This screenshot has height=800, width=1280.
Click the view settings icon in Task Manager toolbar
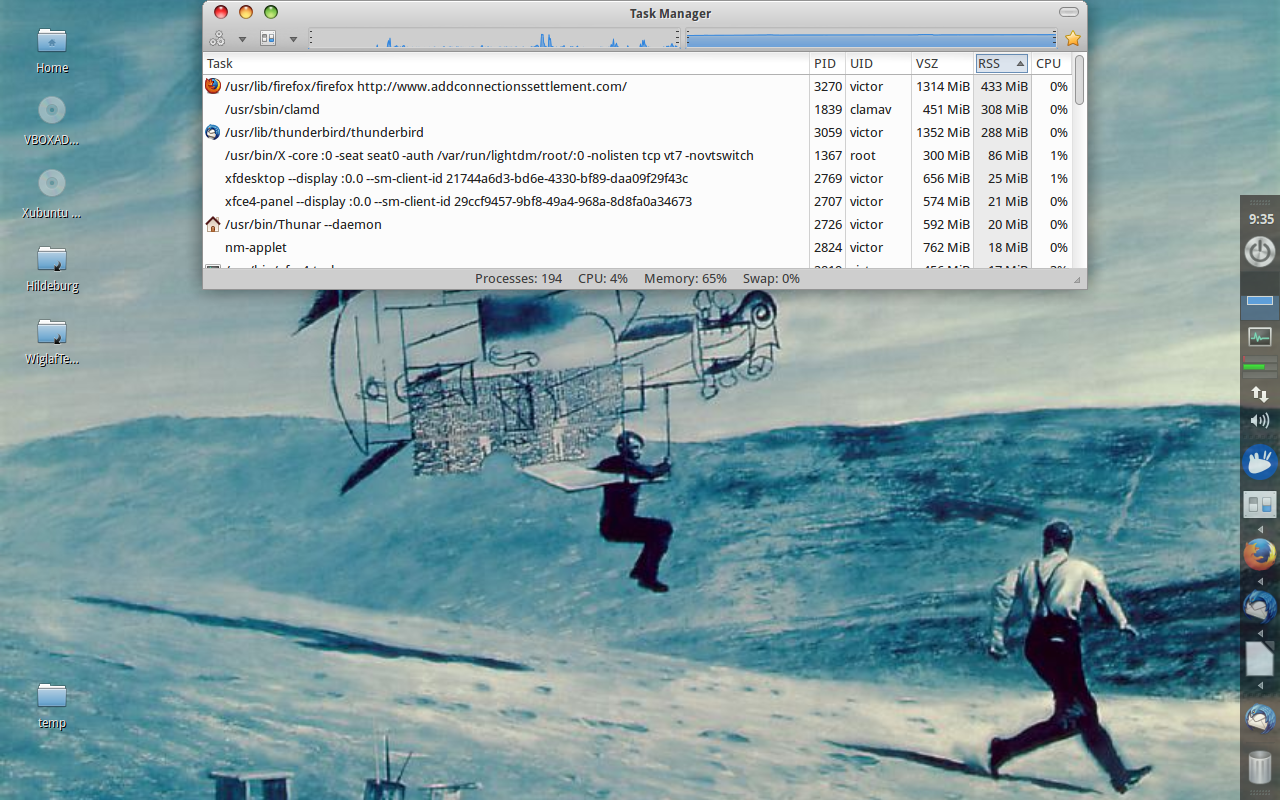click(x=268, y=39)
